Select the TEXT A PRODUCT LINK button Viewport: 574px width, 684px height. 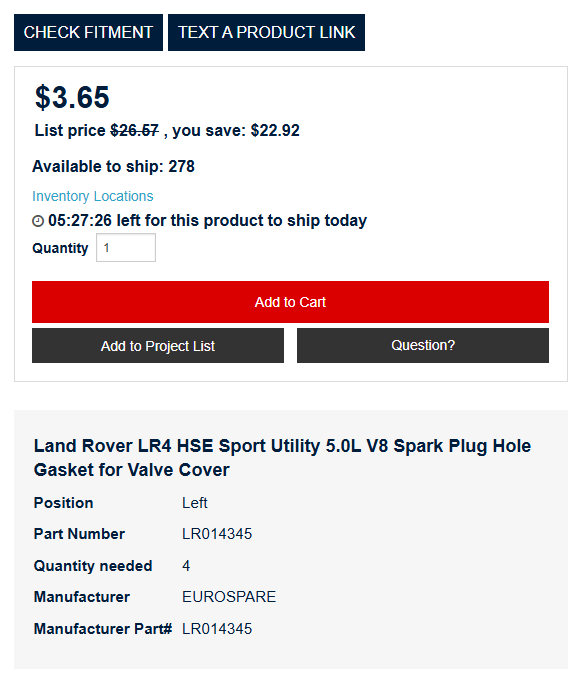266,32
